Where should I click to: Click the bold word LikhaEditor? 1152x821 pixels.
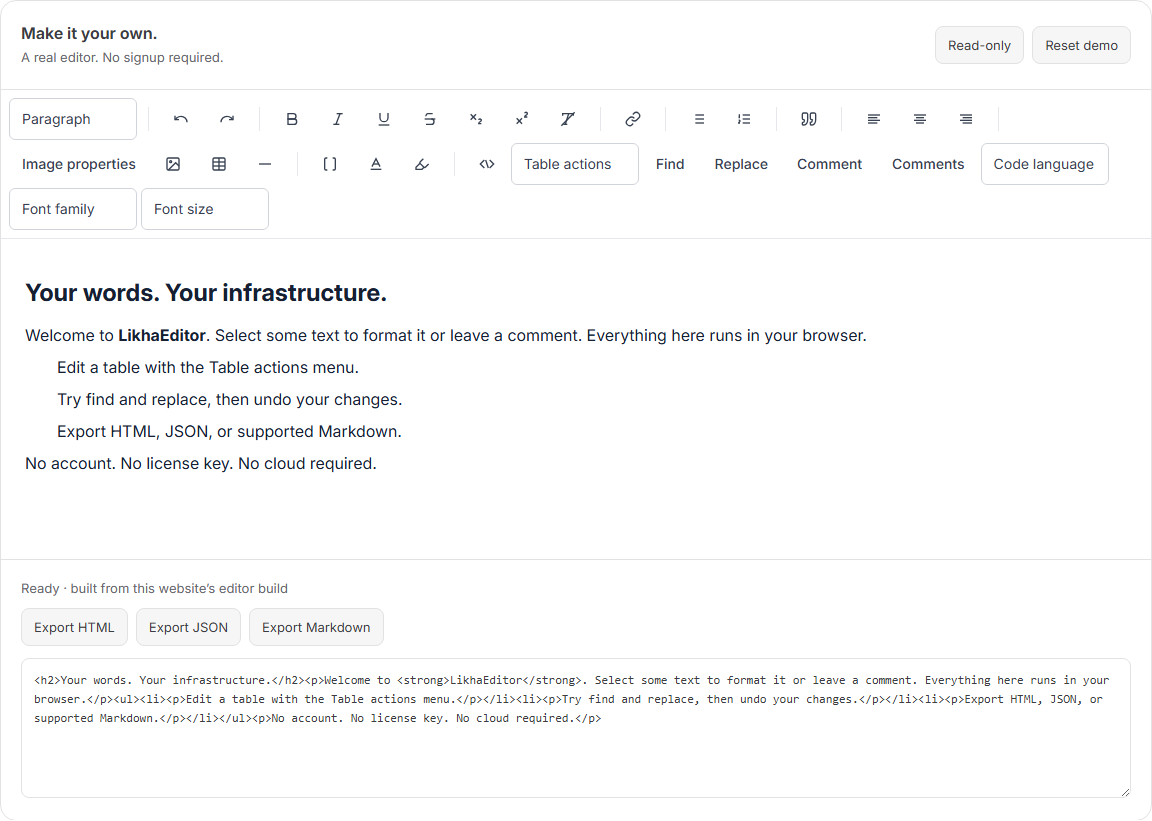162,335
